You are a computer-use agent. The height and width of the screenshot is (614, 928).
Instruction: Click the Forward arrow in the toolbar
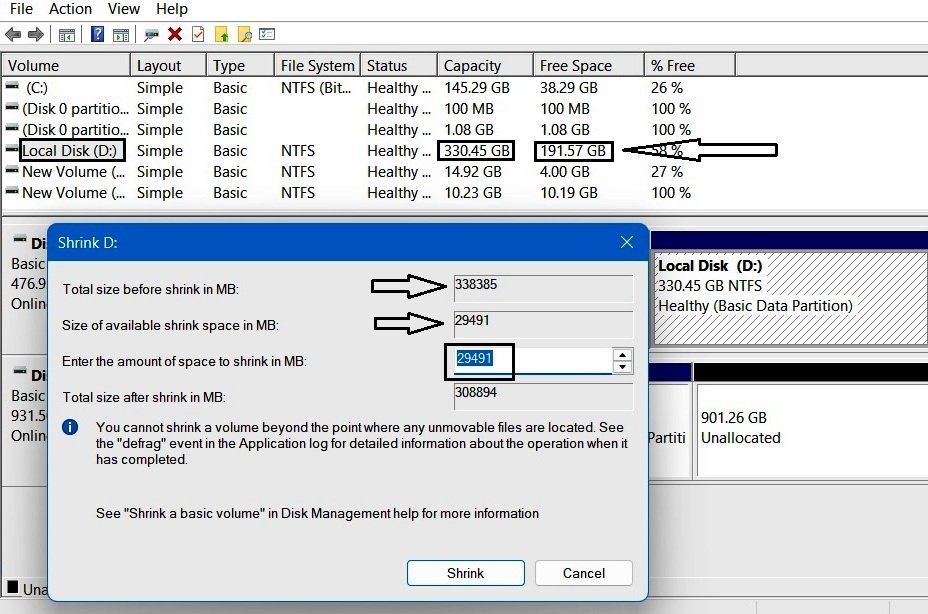[x=36, y=34]
